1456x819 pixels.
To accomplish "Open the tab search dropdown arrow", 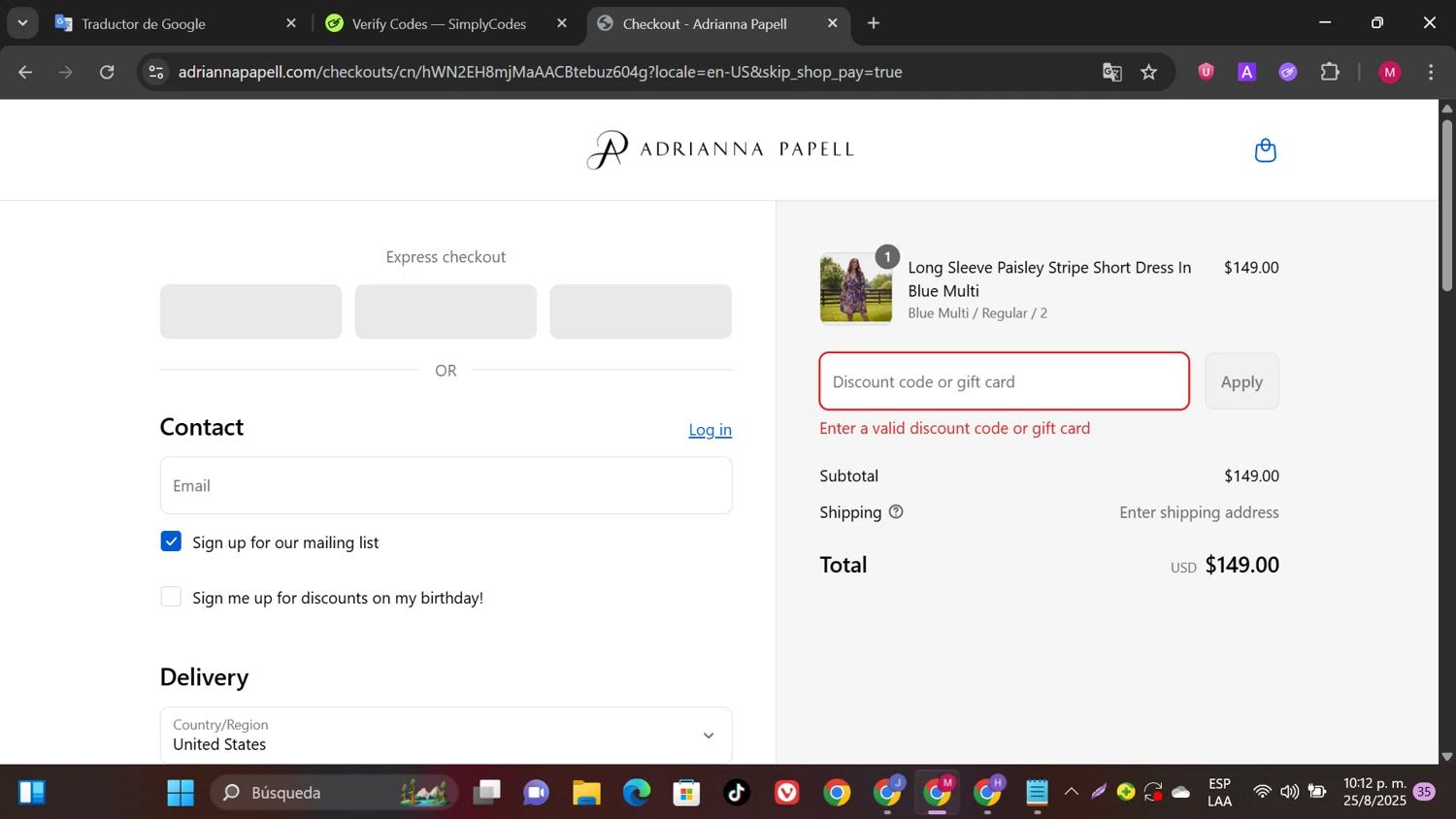I will point(22,22).
